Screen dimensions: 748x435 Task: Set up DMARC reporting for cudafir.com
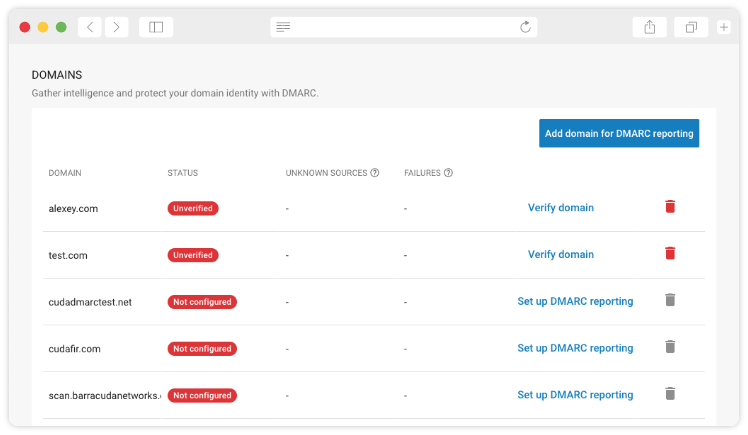point(575,348)
